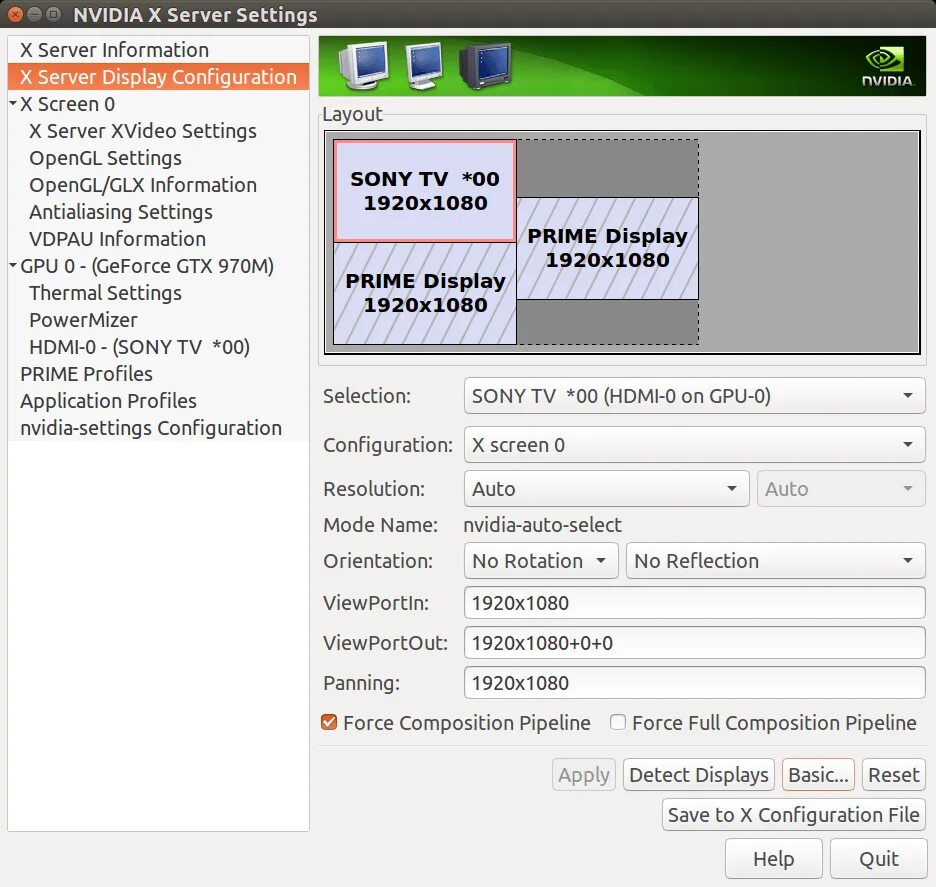
Task: Switch to Basic view button
Action: 818,775
